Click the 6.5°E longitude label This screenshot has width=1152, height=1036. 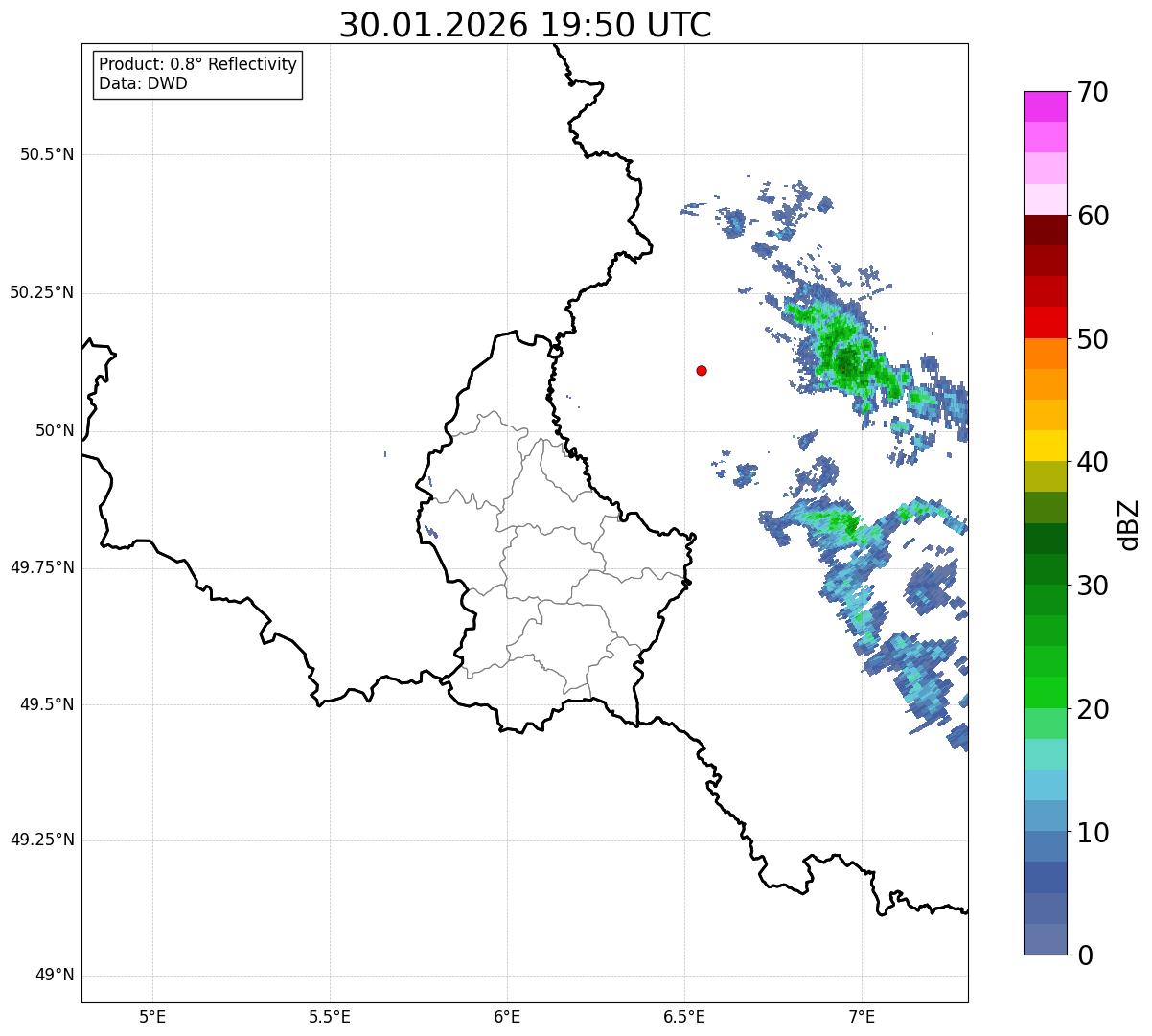(x=684, y=1016)
